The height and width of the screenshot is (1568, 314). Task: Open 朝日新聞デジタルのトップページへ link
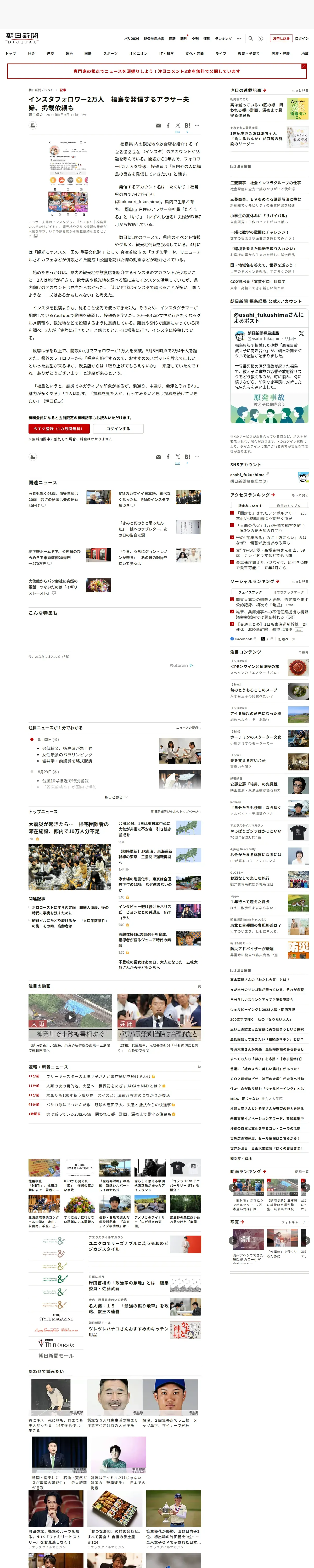click(x=176, y=811)
